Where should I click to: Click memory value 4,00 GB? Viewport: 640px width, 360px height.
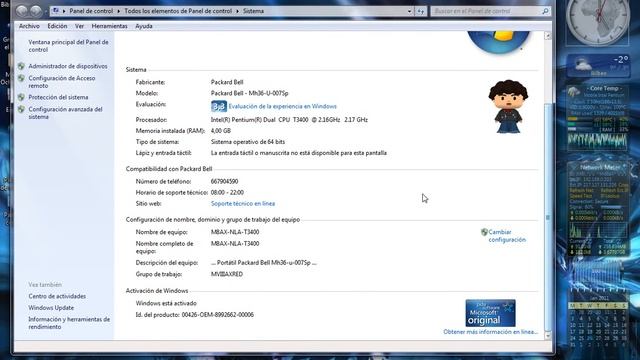click(x=221, y=131)
